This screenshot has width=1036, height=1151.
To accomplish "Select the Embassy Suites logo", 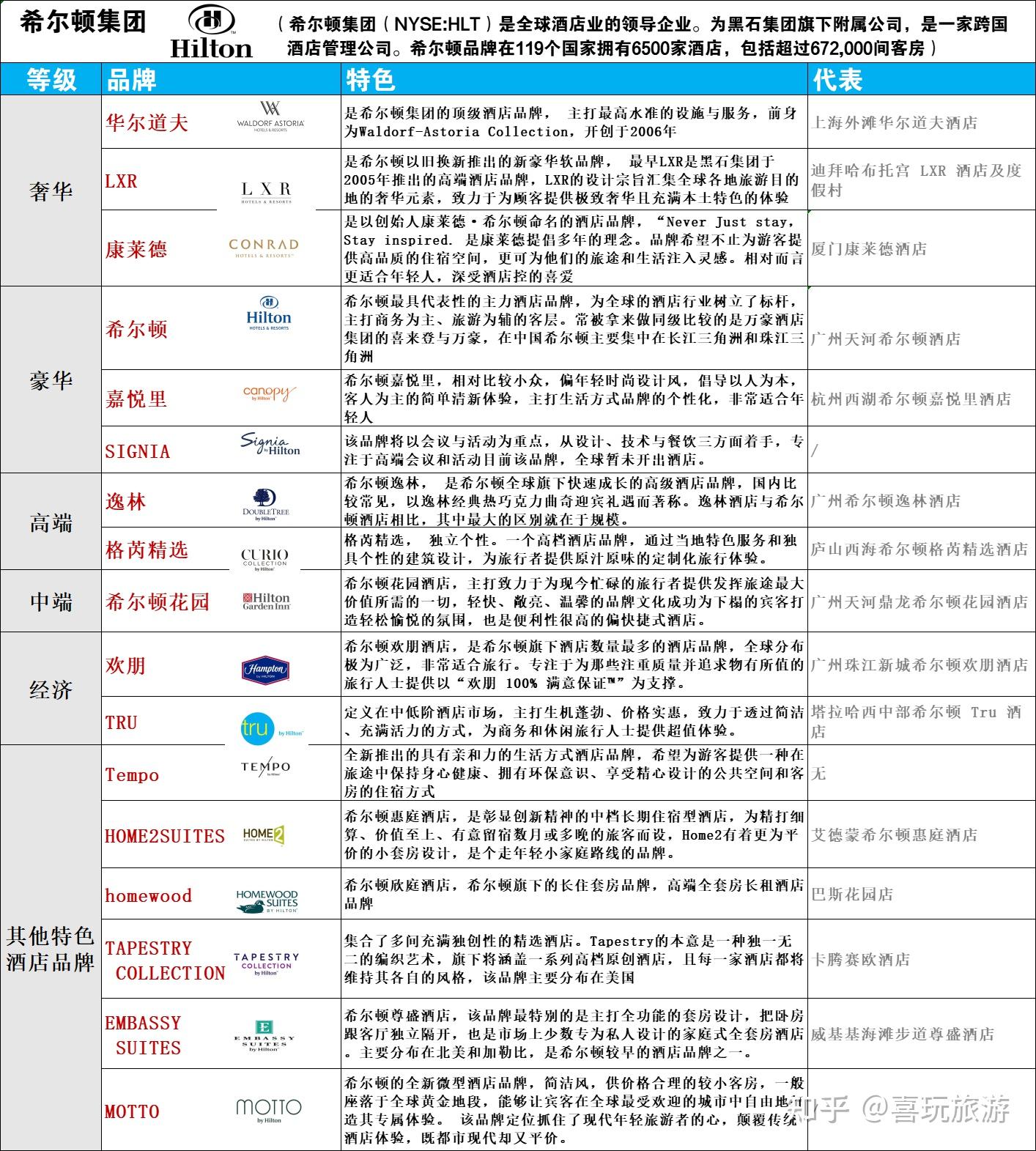I will click(x=264, y=1037).
